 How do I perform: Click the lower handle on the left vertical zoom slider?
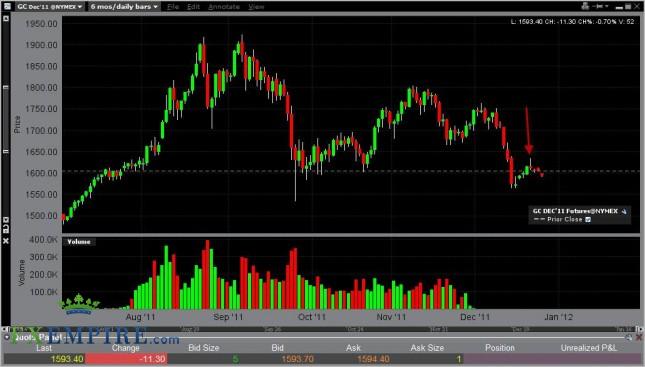tap(6, 151)
